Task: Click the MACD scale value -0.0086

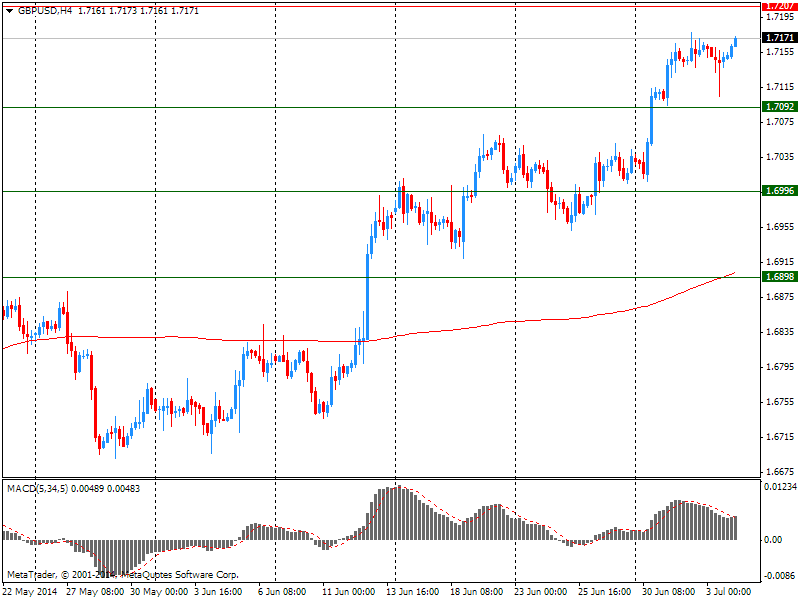Action: pyautogui.click(x=781, y=576)
